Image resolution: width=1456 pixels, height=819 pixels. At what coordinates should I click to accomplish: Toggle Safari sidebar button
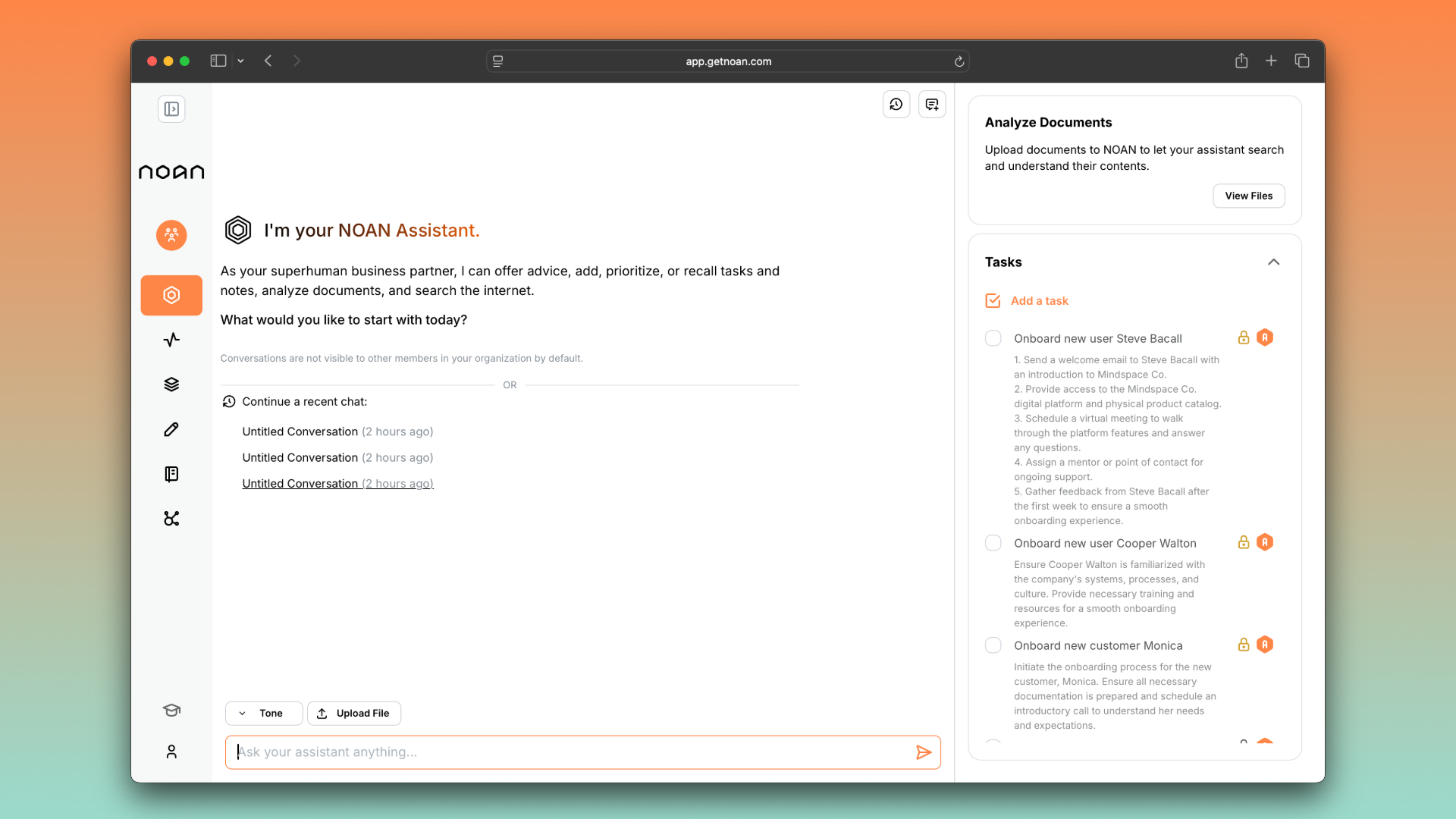click(218, 61)
